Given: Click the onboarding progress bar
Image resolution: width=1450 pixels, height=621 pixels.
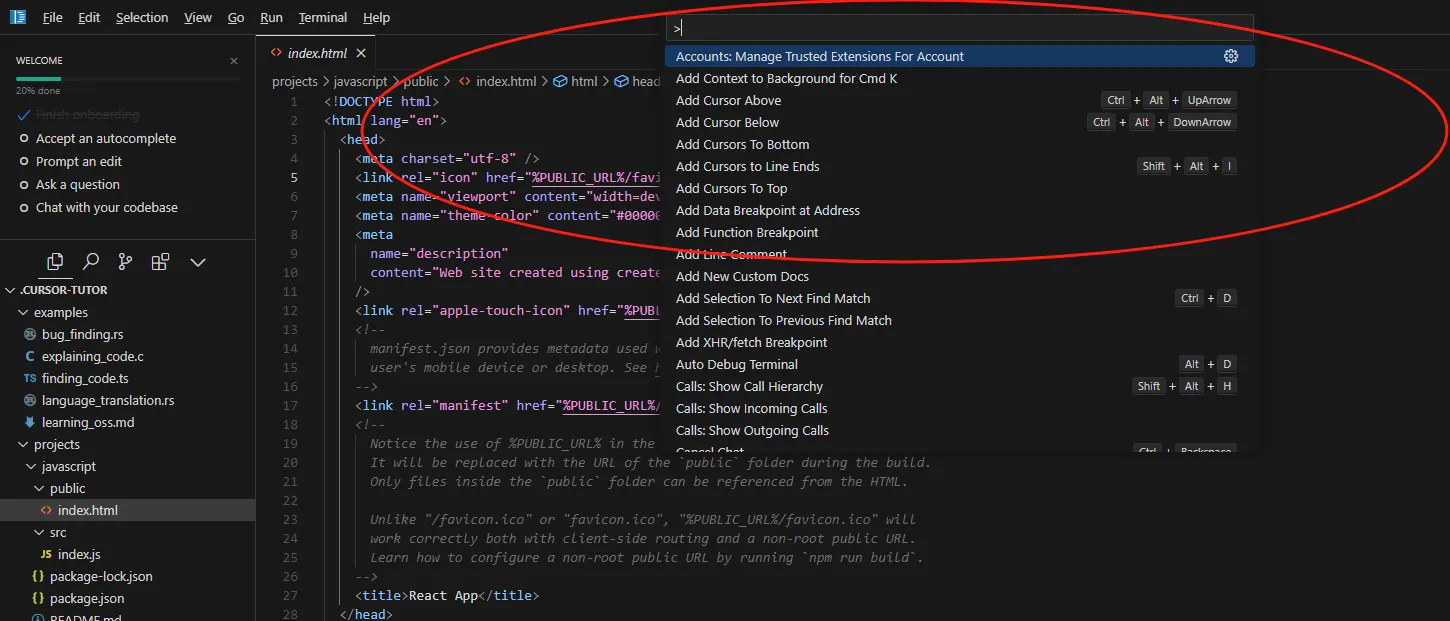Looking at the screenshot, I should click(127, 78).
